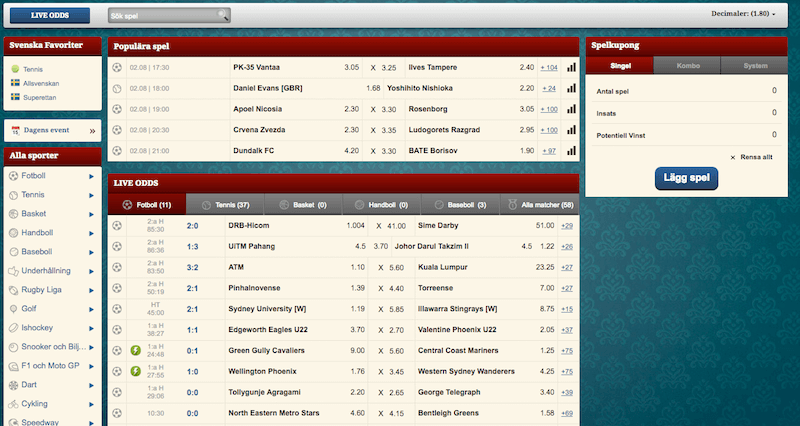Click the green live-stream icon for Green Gully Cavaliers
800x426 pixels.
coord(135,350)
